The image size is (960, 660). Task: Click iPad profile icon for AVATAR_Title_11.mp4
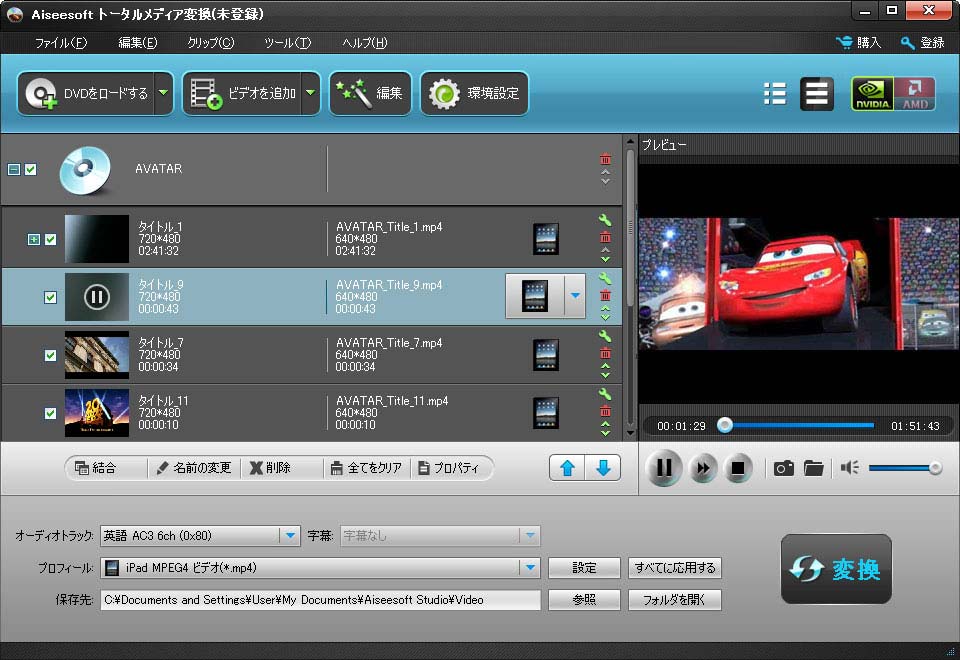[546, 413]
